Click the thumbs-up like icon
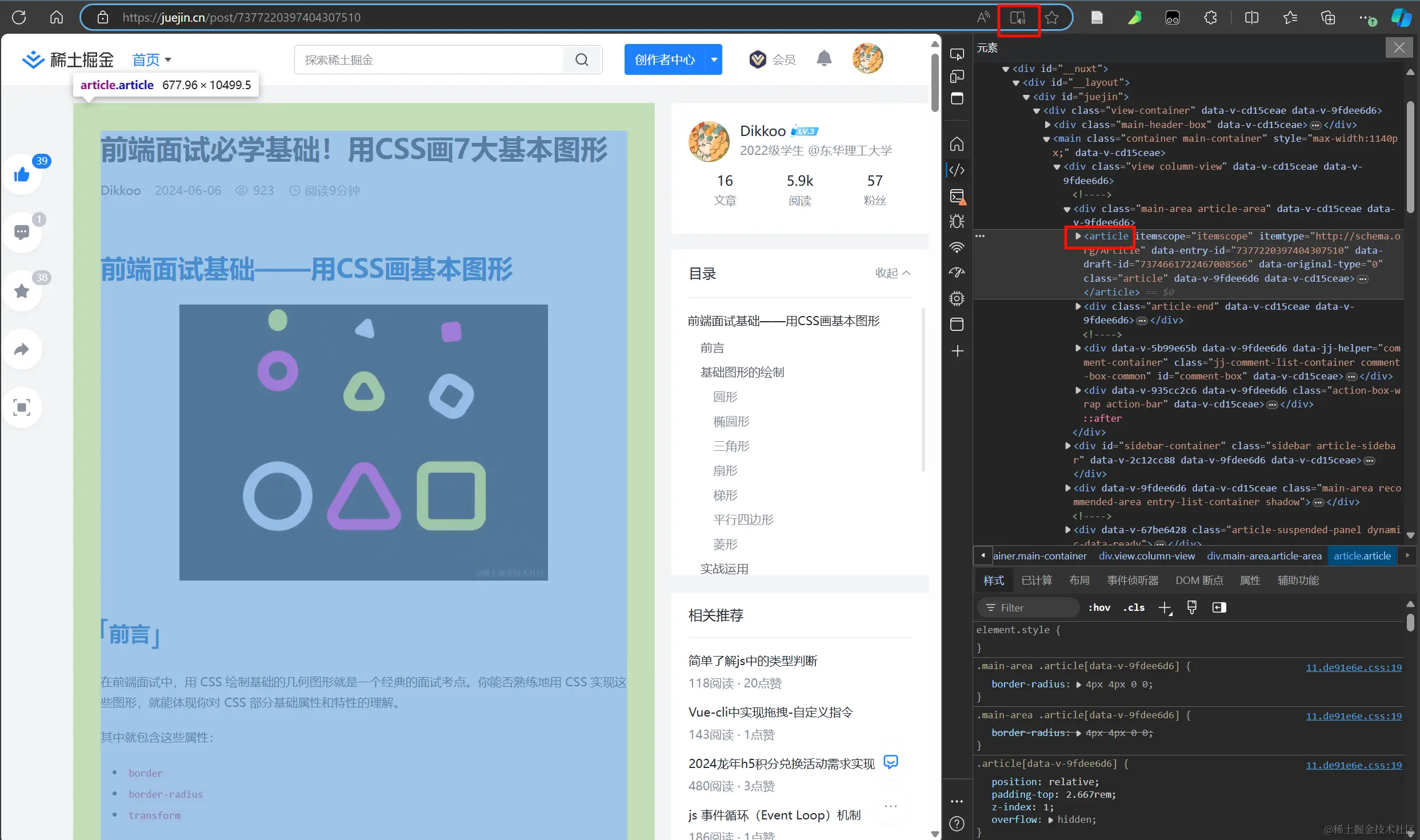This screenshot has width=1420, height=840. click(x=22, y=174)
